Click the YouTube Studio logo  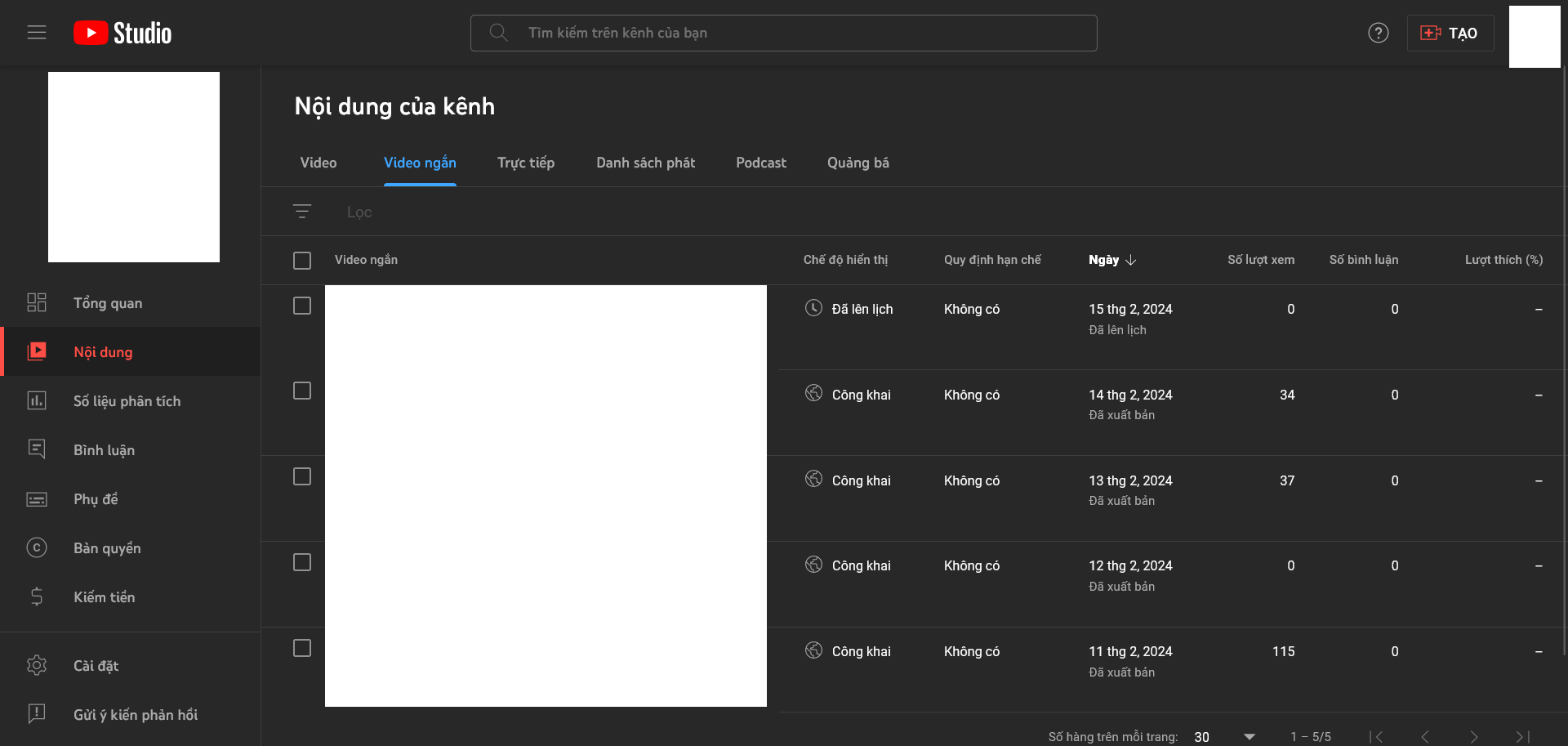pyautogui.click(x=122, y=33)
